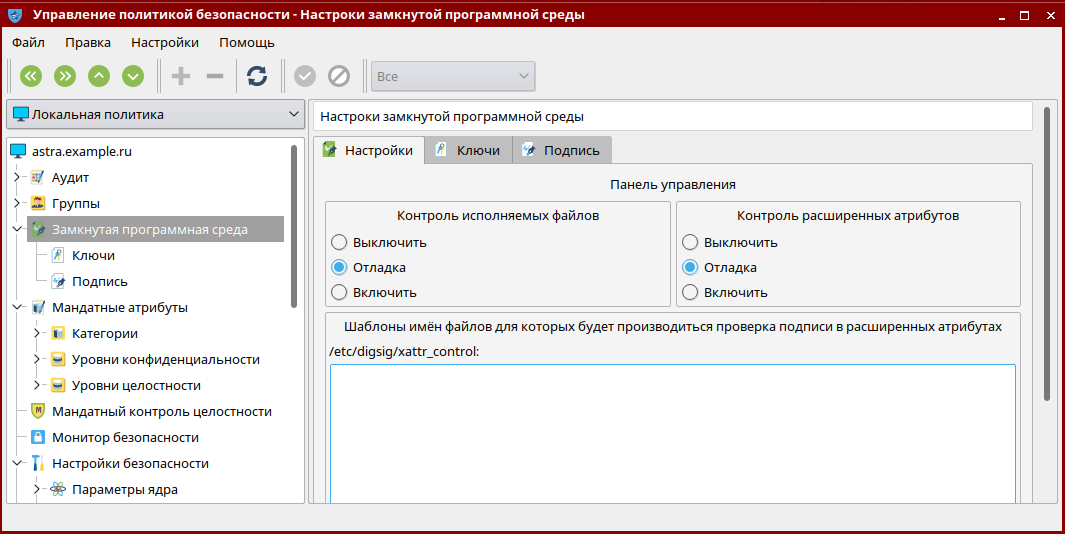
Task: Open the Все filter combo box
Action: 453,76
